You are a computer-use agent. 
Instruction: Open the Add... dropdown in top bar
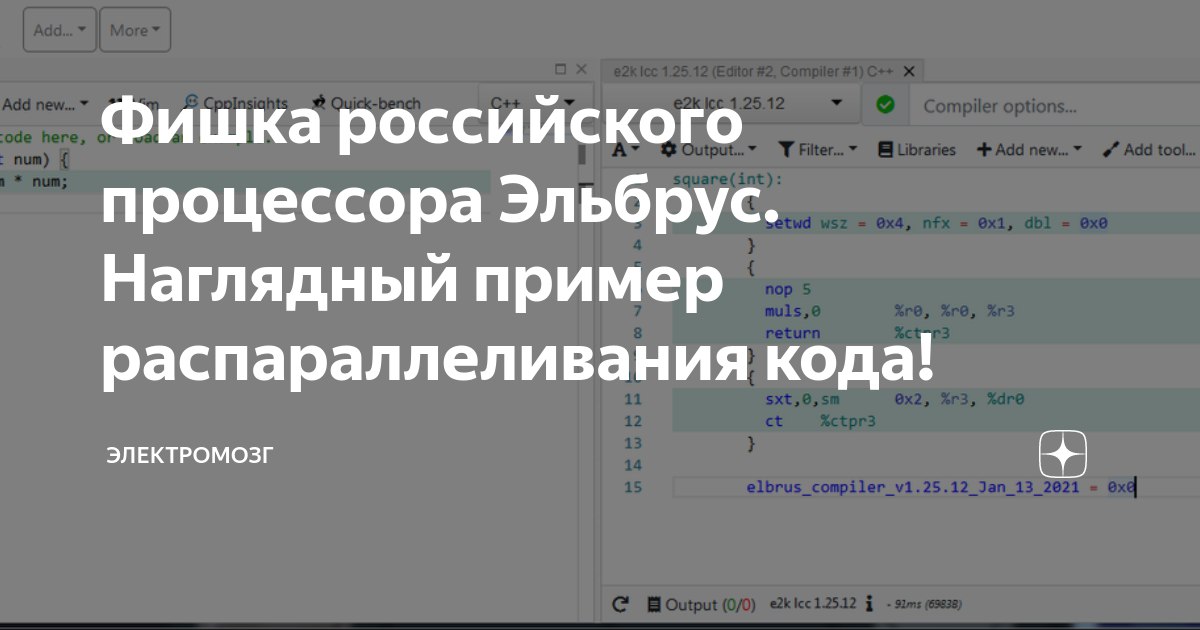pyautogui.click(x=59, y=30)
